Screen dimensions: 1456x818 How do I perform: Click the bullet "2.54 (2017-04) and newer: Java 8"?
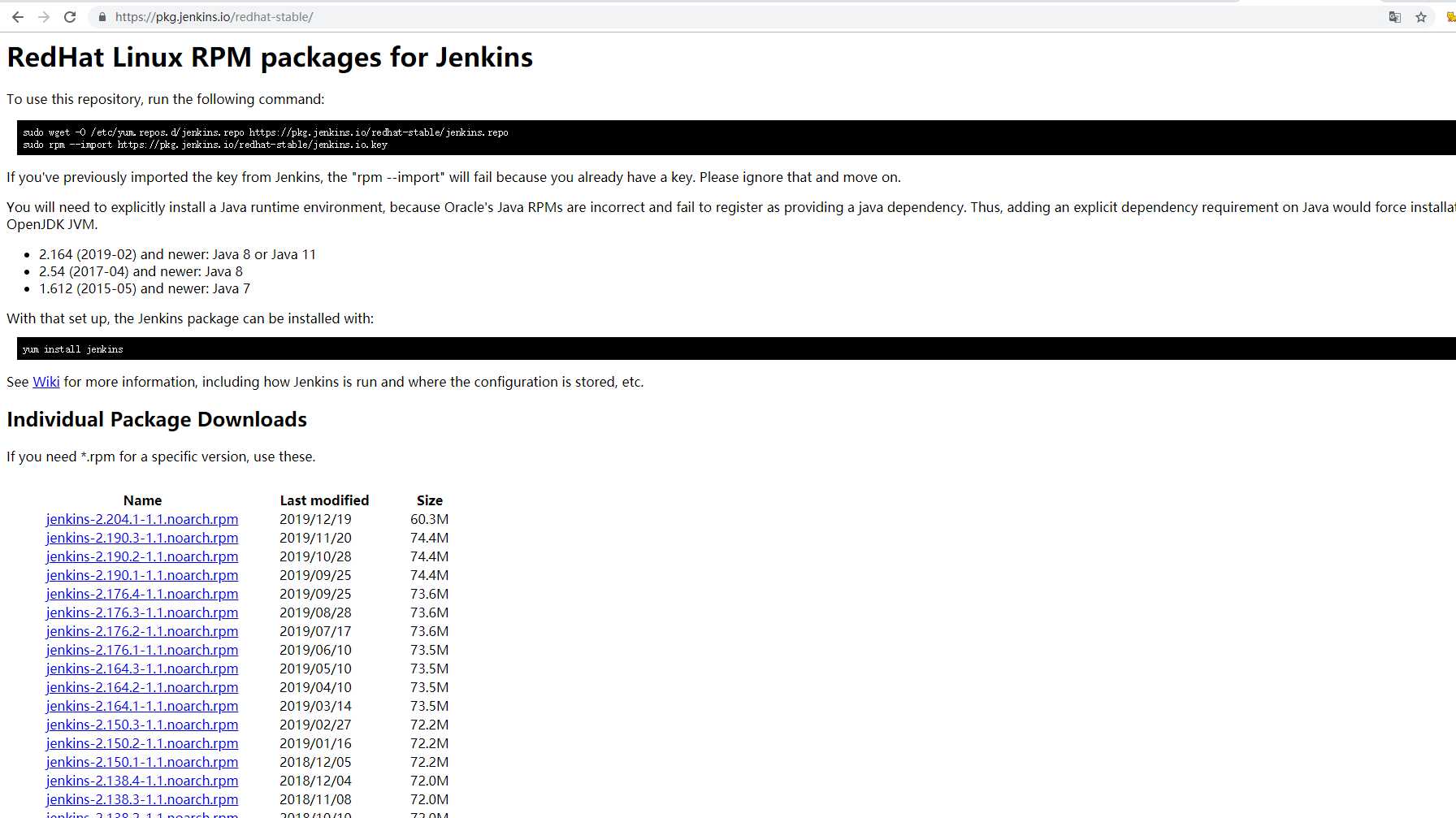[141, 271]
